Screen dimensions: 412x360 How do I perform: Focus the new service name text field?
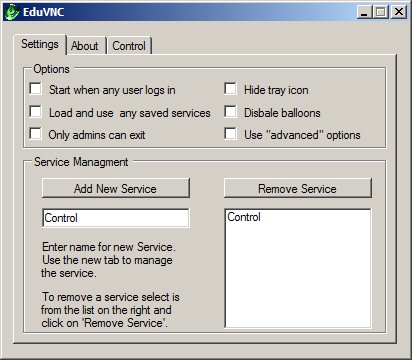tap(116, 218)
